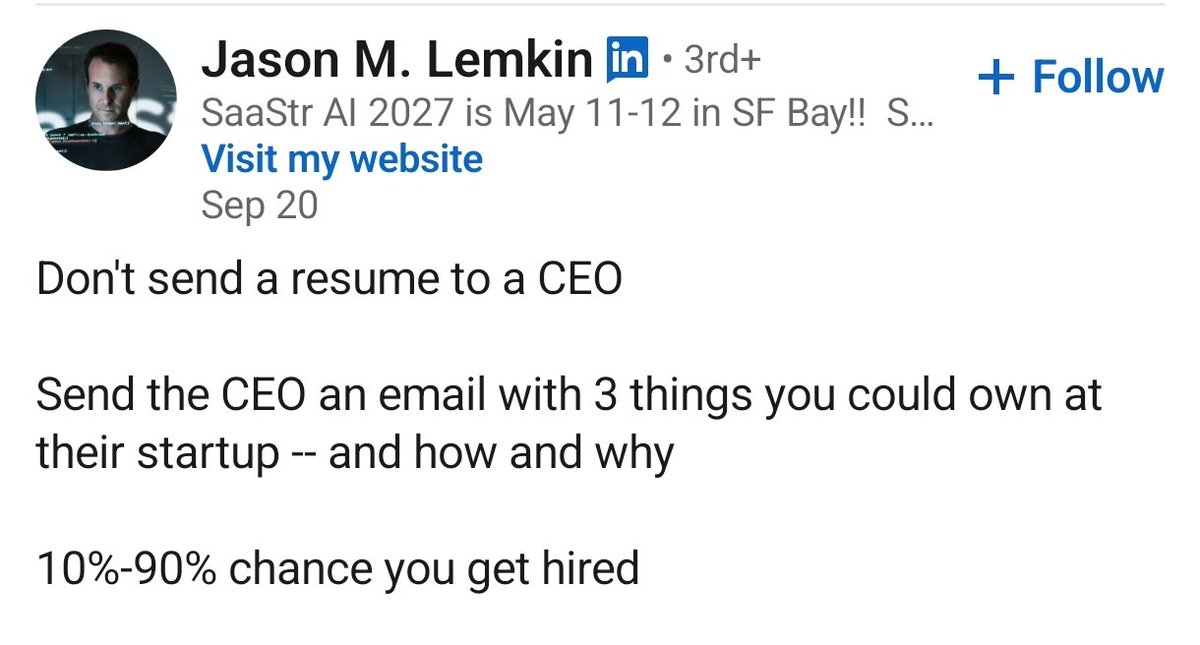
Task: Follow Jason M. Lemkin
Action: (1071, 78)
